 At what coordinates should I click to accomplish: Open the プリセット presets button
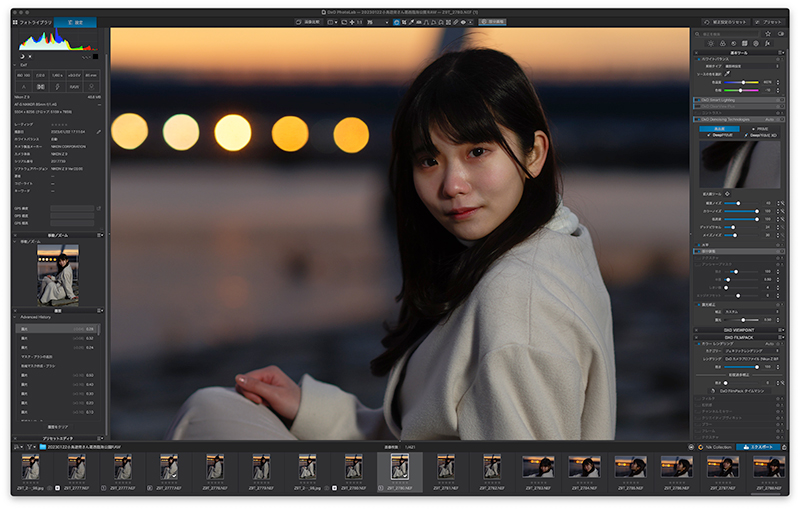pos(768,22)
